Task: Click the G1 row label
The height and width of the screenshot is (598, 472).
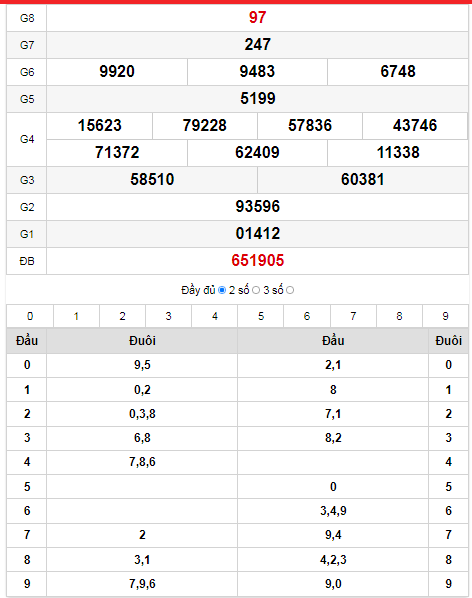Action: pos(27,234)
